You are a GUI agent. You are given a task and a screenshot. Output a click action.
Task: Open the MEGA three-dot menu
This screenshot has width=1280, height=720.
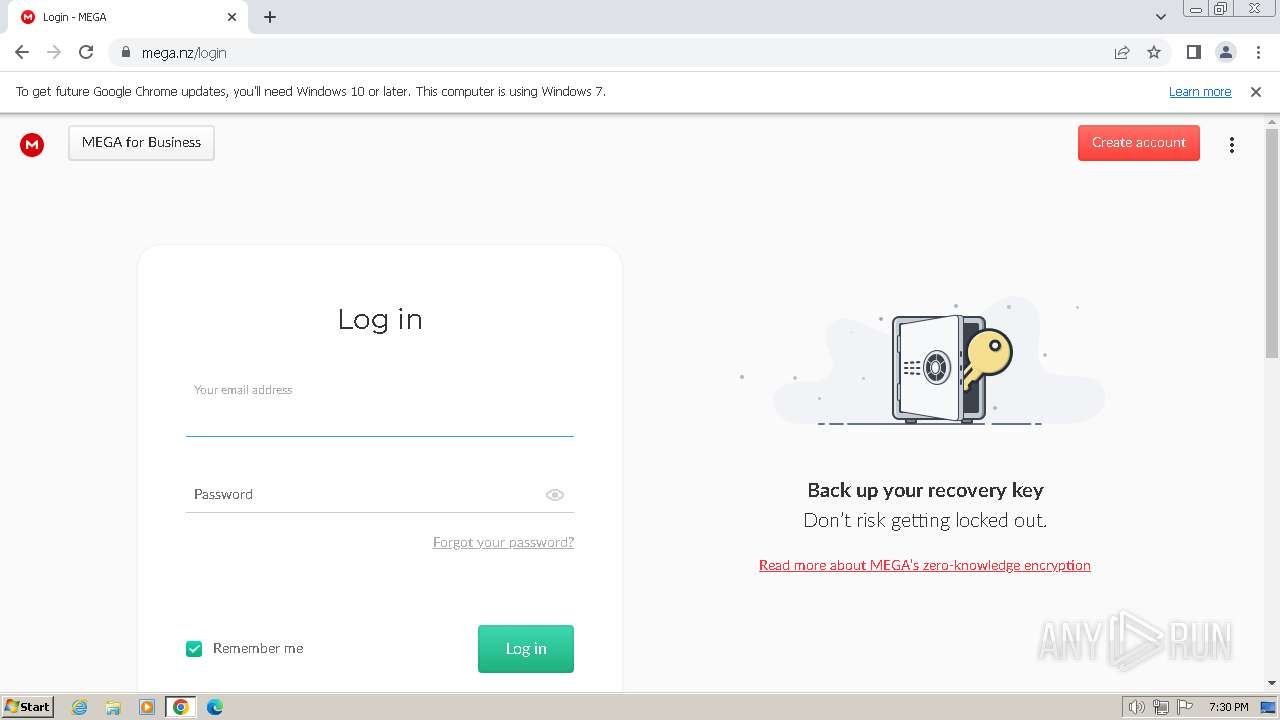tap(1232, 145)
